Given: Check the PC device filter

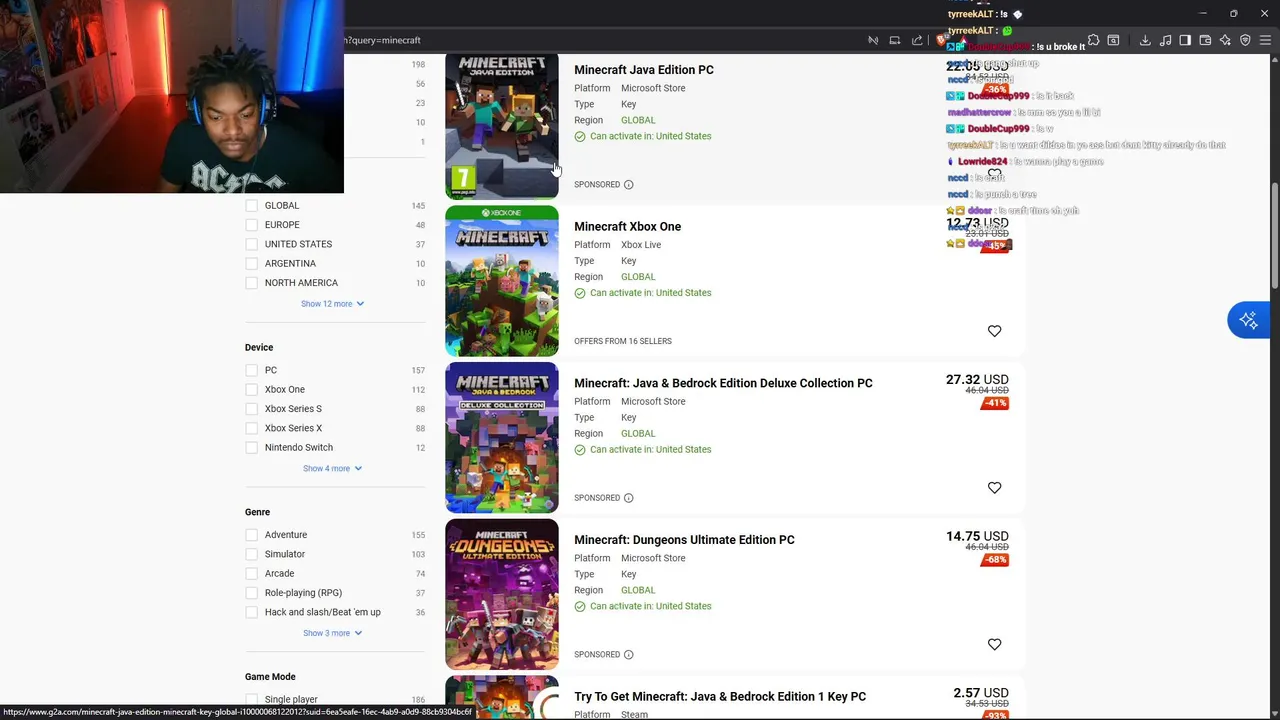Looking at the screenshot, I should [x=252, y=370].
